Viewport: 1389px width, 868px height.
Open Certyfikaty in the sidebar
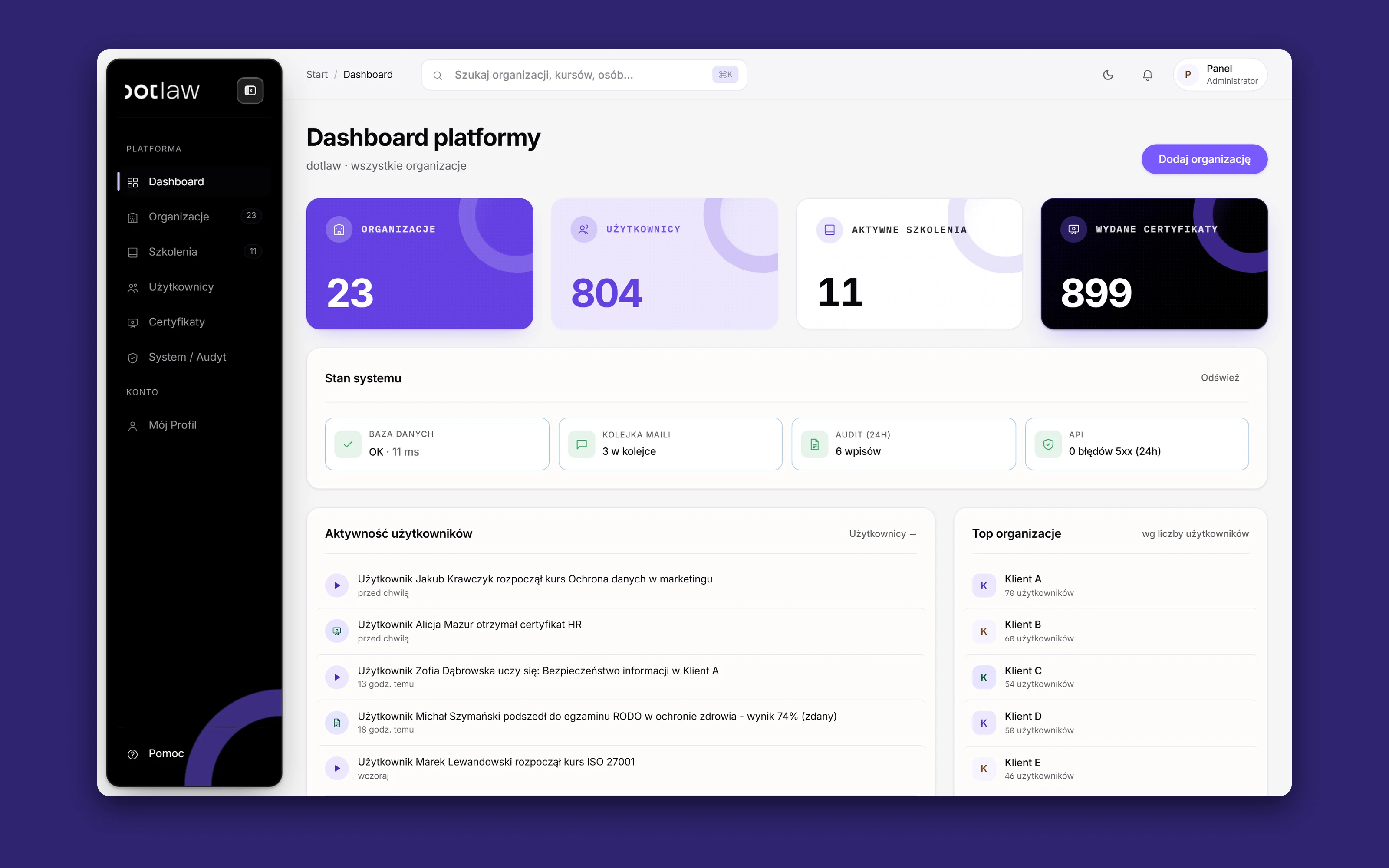[194, 322]
